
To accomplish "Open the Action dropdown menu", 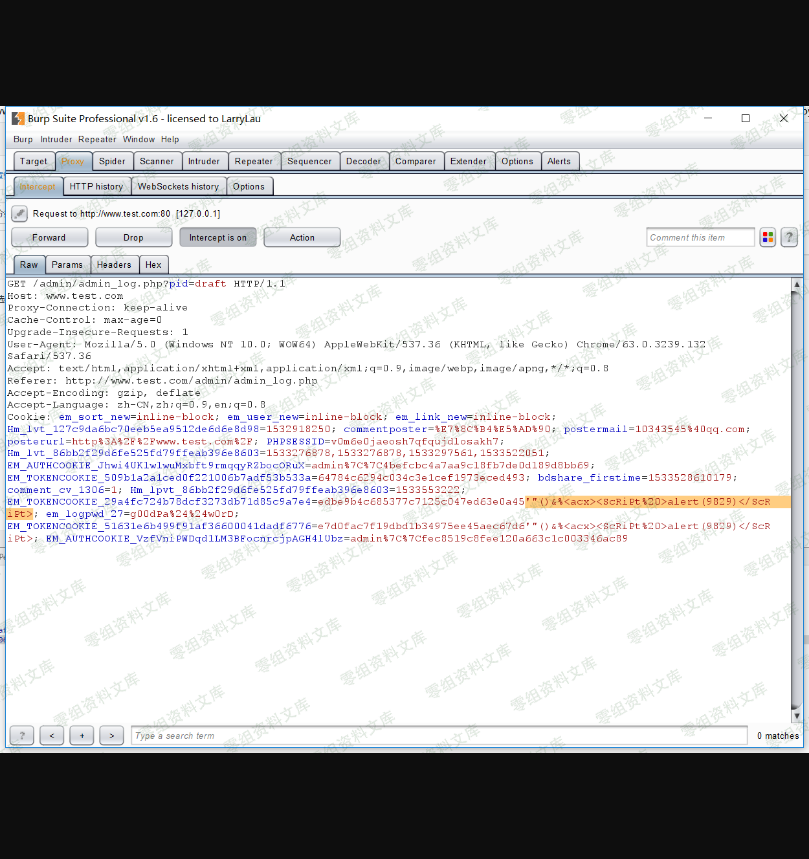I will point(302,238).
